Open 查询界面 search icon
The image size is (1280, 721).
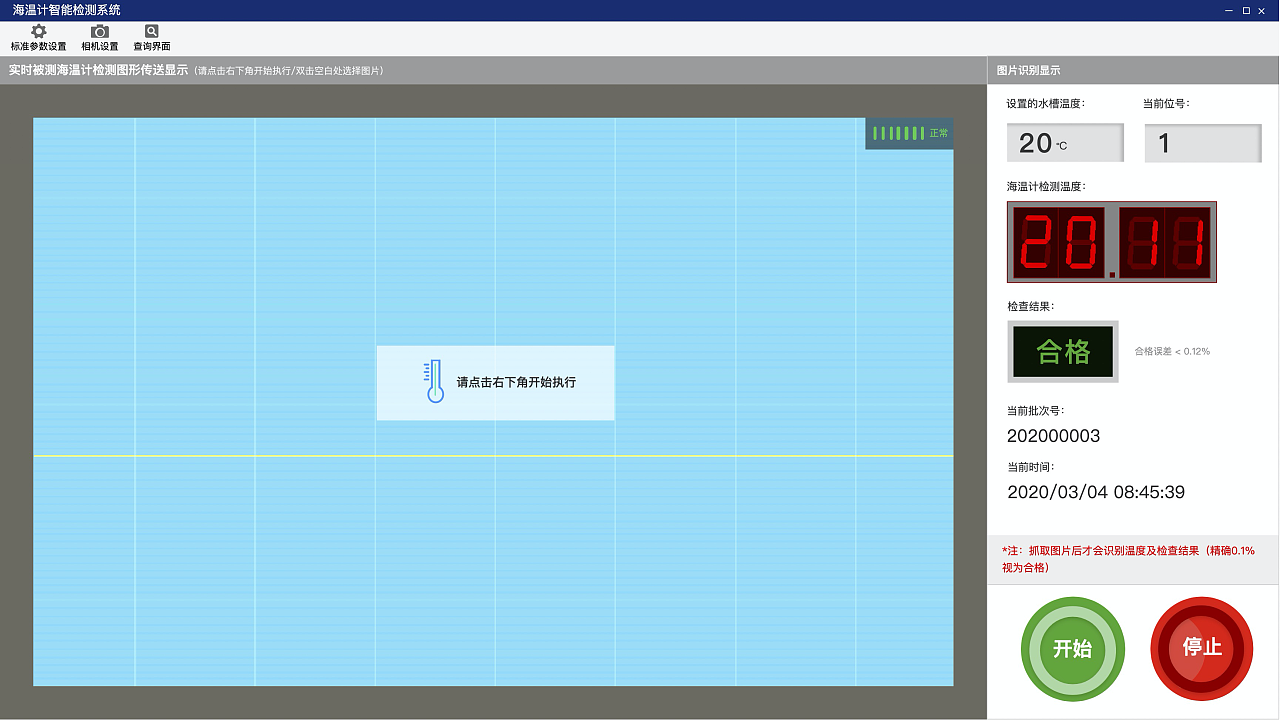(152, 32)
